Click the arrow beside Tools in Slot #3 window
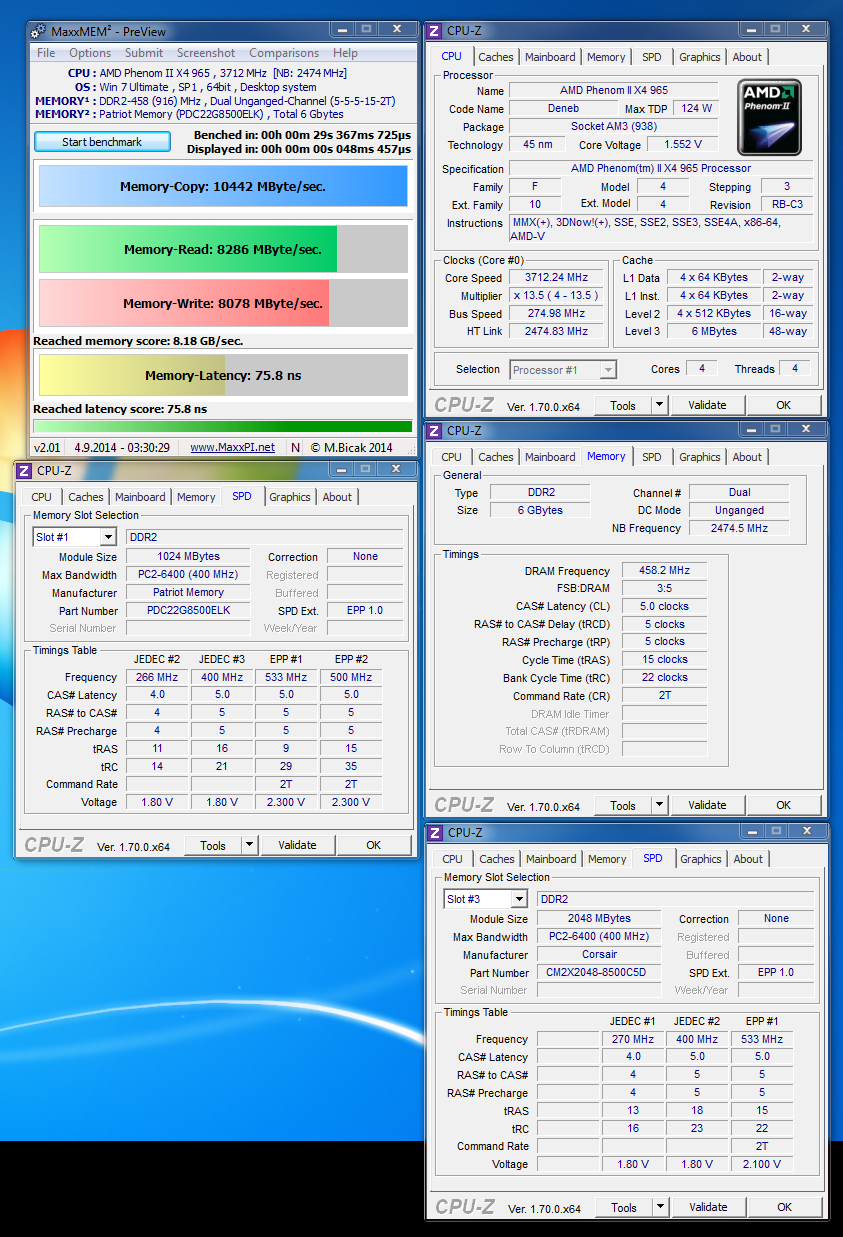The height and width of the screenshot is (1237, 843). click(660, 1207)
